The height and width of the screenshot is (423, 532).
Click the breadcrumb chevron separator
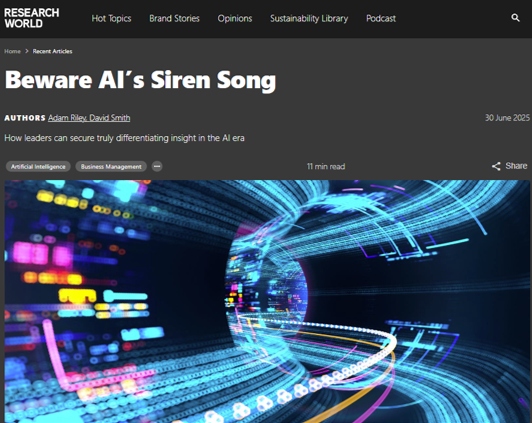27,51
